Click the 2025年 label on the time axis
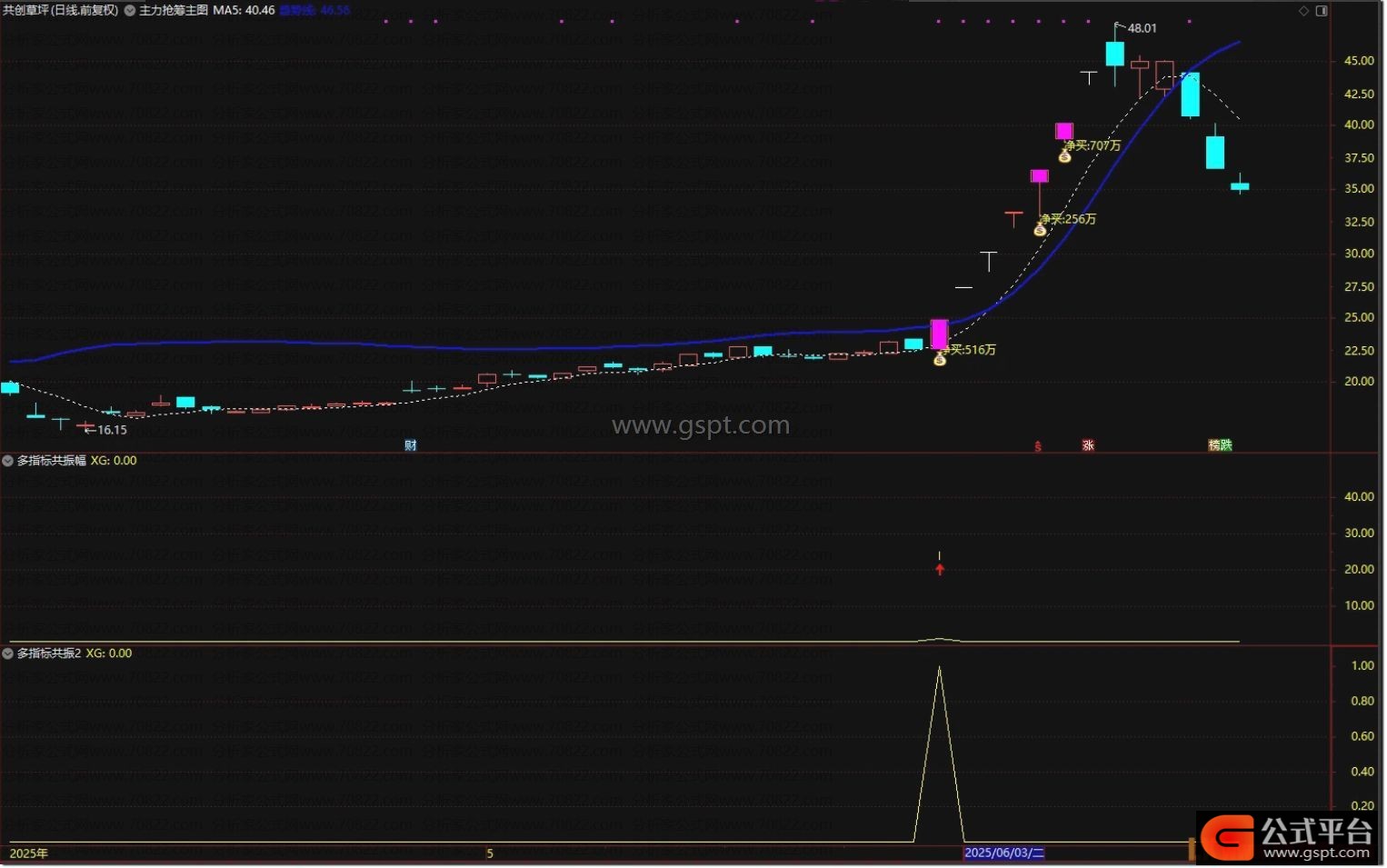The height and width of the screenshot is (868, 1387). [x=29, y=854]
